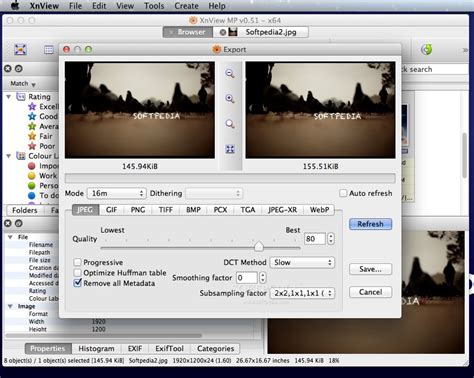Click the Smoothing factor input field
The image size is (474, 378).
[x=247, y=277]
